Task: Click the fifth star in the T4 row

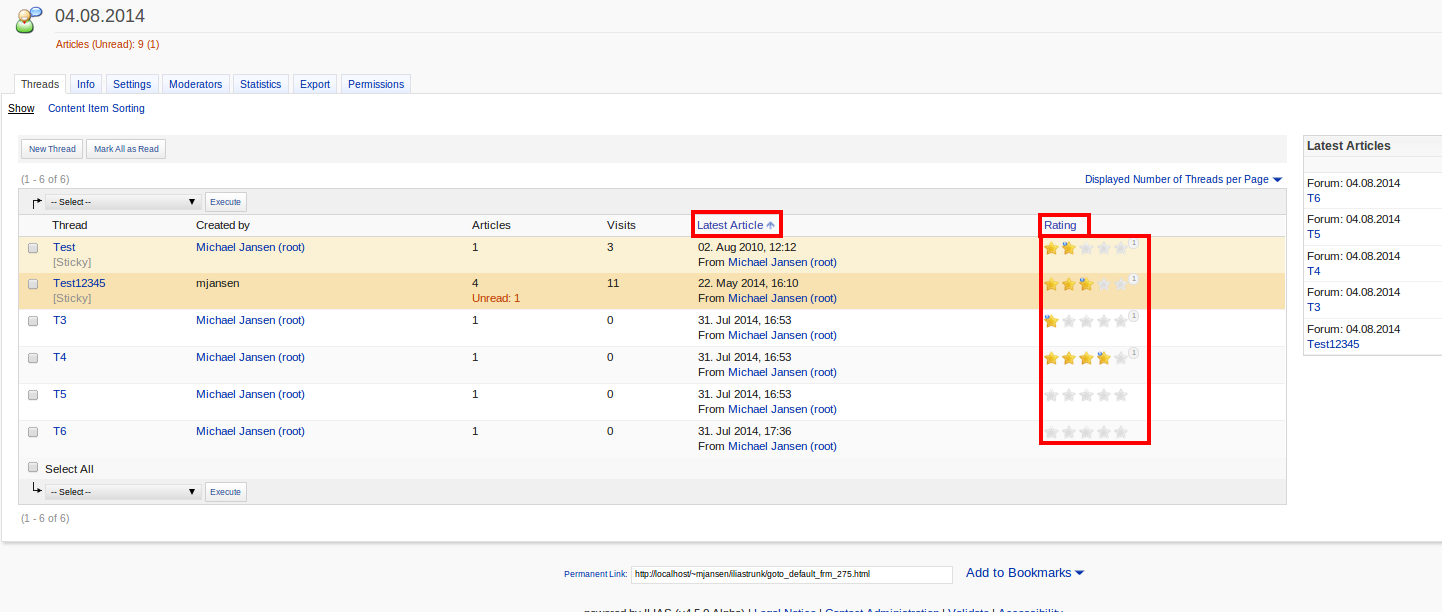Action: coord(1120,358)
